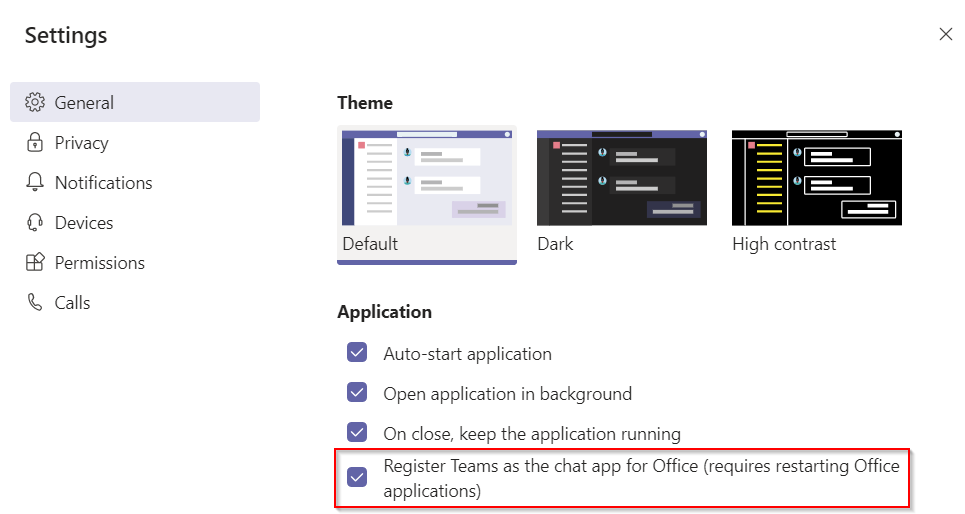Close the Settings dialog

pyautogui.click(x=946, y=34)
